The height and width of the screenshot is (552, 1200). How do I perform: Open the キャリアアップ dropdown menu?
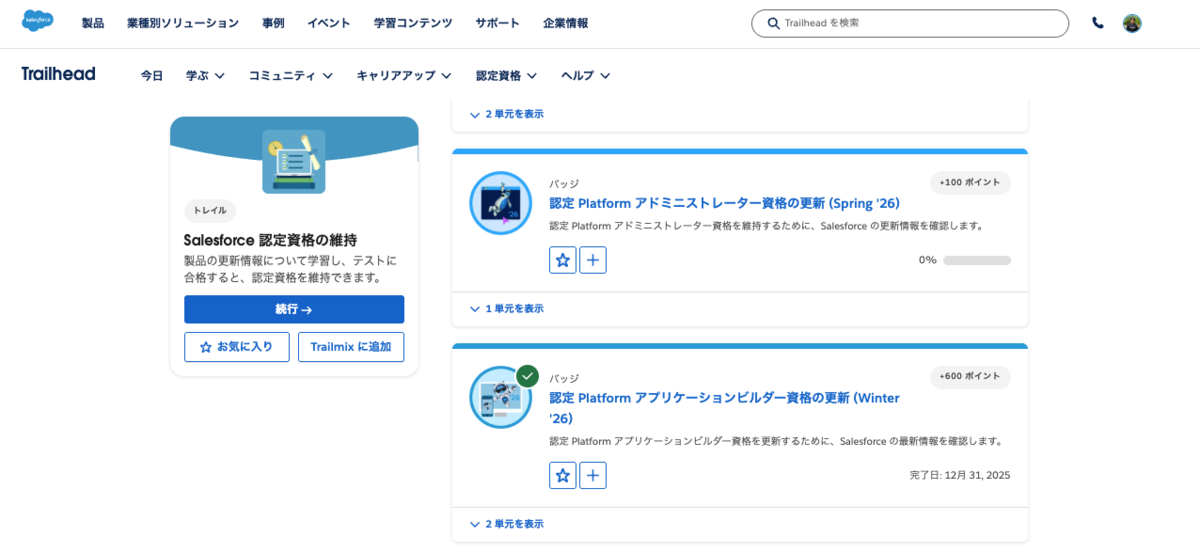point(404,75)
